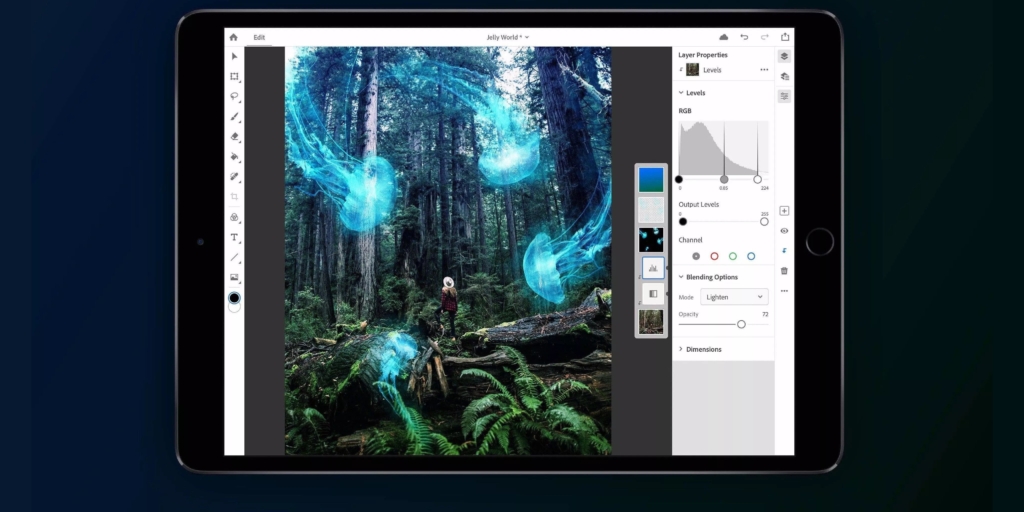Image resolution: width=1024 pixels, height=512 pixels.
Task: Select the Line shape tool
Action: pyautogui.click(x=234, y=257)
